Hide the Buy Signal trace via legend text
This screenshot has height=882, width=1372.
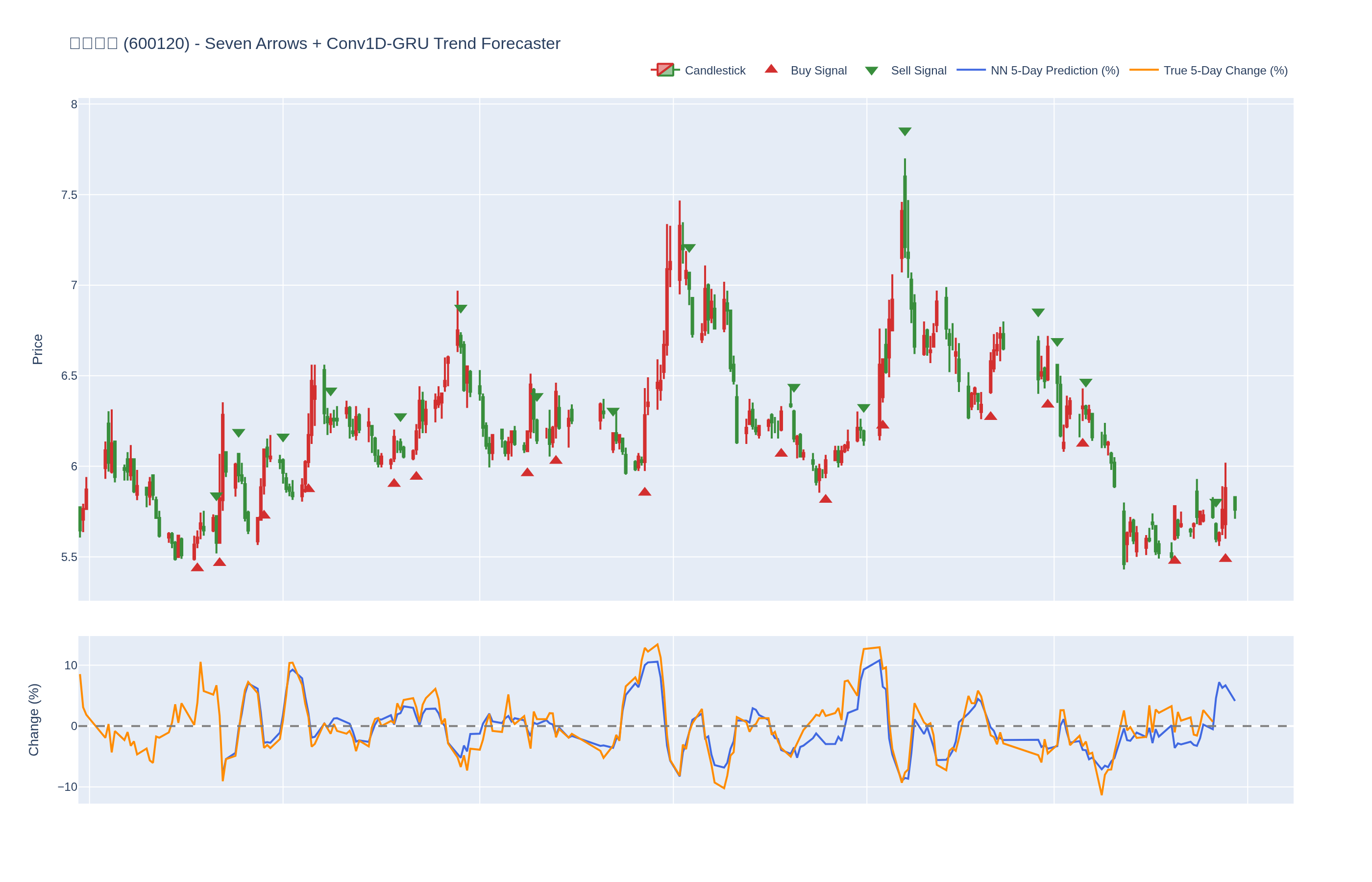coord(818,71)
